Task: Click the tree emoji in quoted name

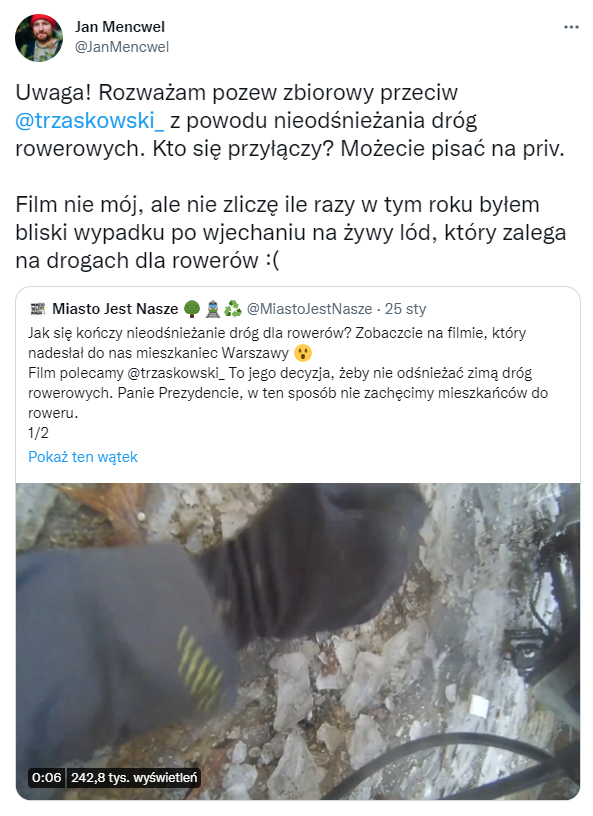Action: (x=192, y=309)
